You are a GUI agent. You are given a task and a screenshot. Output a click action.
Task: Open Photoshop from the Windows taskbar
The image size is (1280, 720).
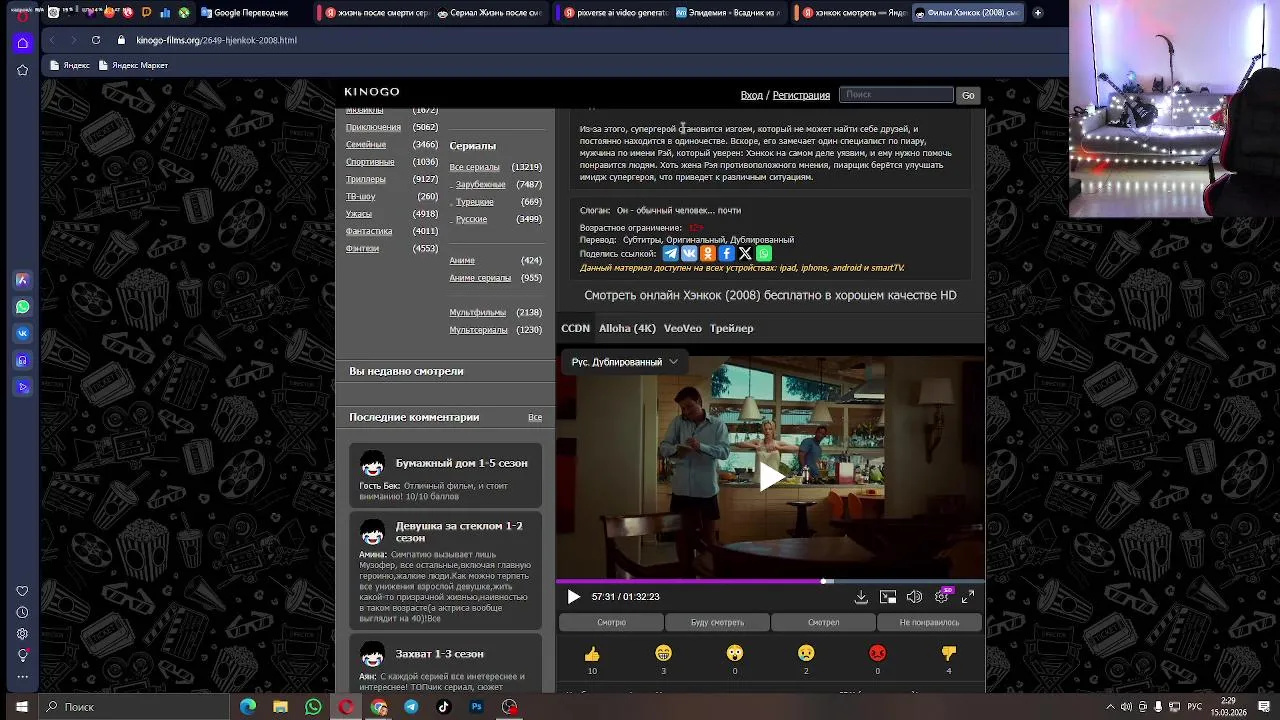point(476,707)
